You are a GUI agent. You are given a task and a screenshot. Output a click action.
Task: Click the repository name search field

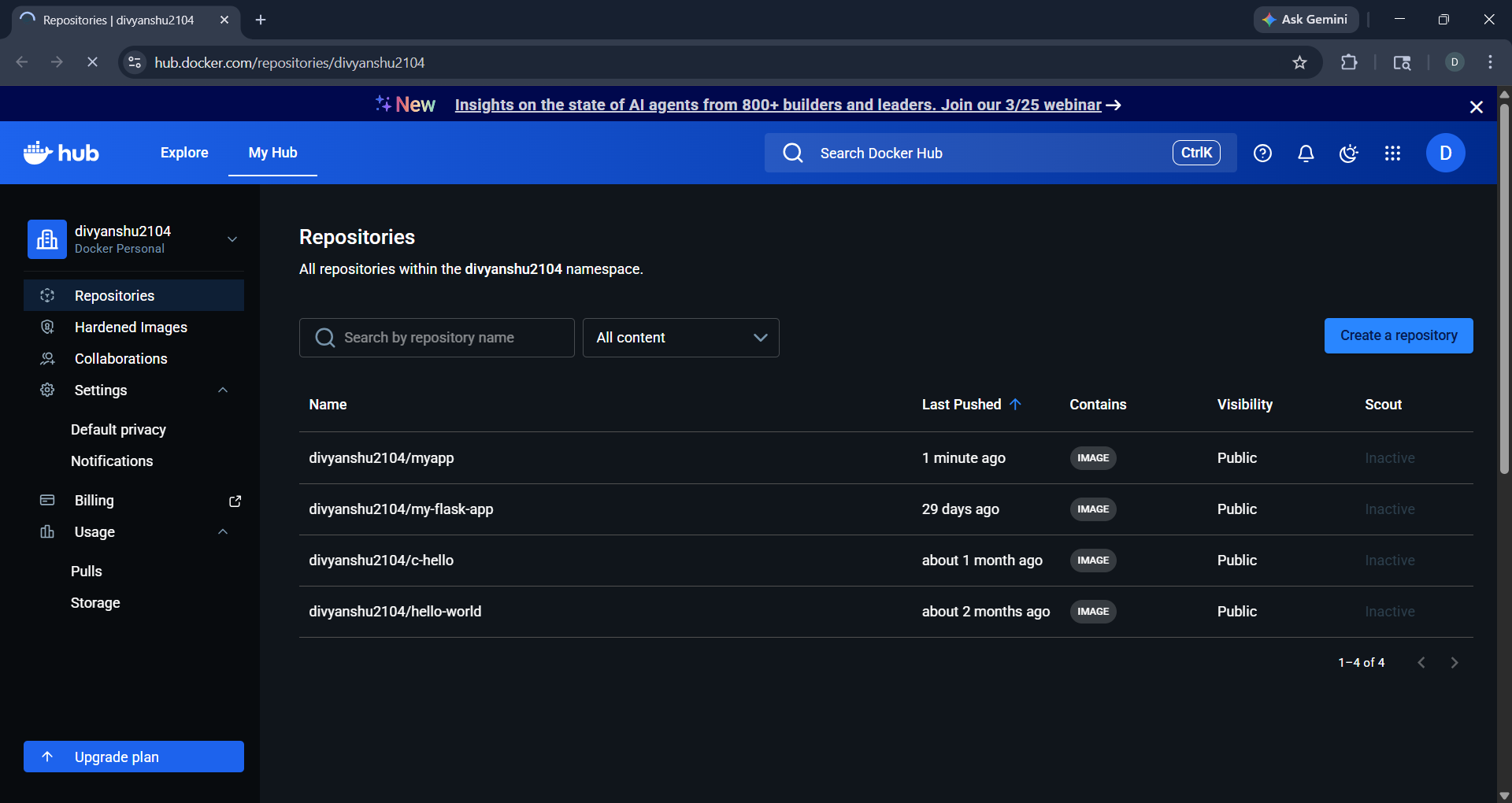(x=436, y=337)
